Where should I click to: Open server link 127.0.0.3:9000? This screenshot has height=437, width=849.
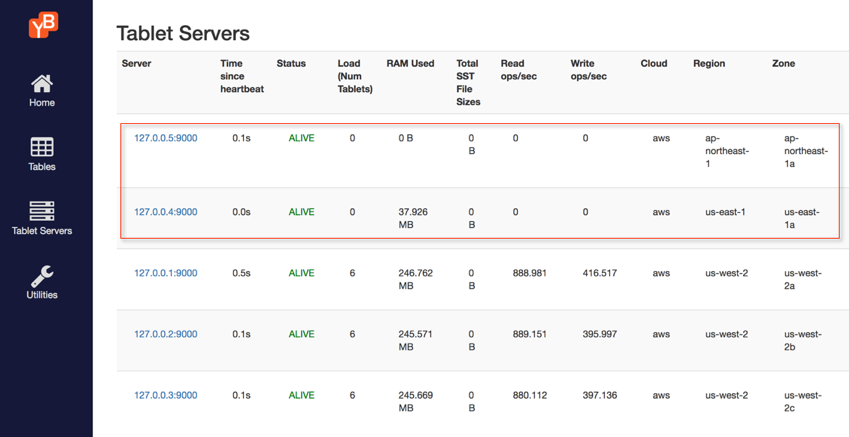tap(165, 395)
